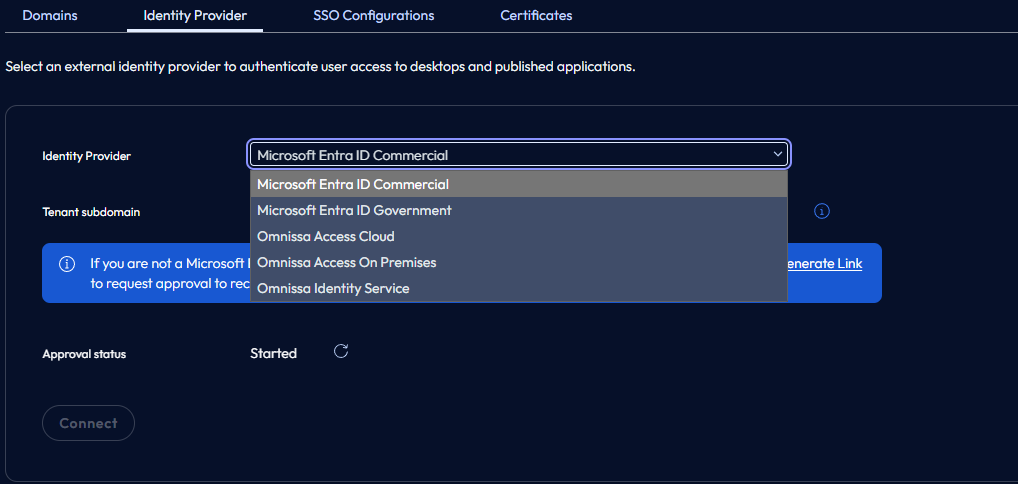Go to the Certificates tab
The height and width of the screenshot is (484, 1018).
(536, 15)
